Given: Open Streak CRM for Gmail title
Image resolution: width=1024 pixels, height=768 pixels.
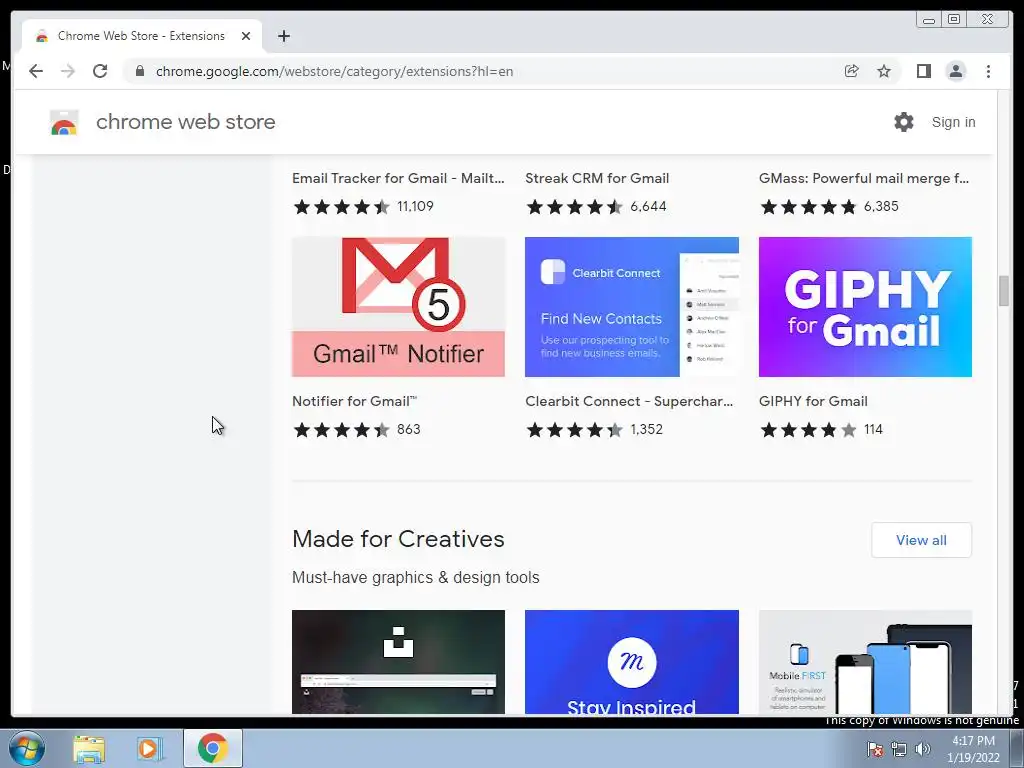Looking at the screenshot, I should pos(597,178).
